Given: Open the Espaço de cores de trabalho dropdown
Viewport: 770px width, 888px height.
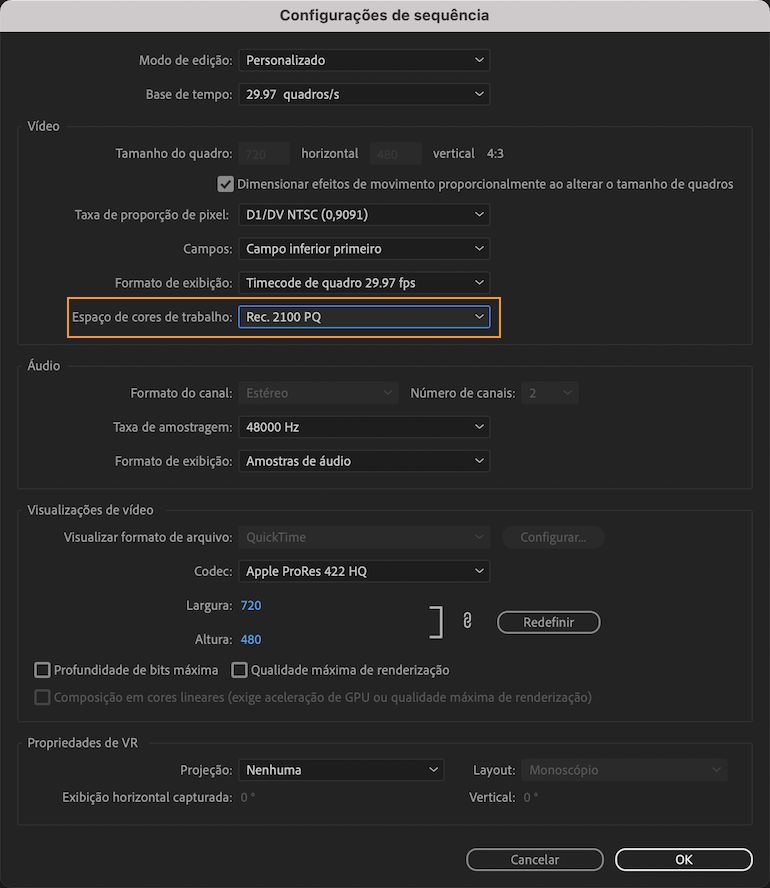Looking at the screenshot, I should pos(363,317).
